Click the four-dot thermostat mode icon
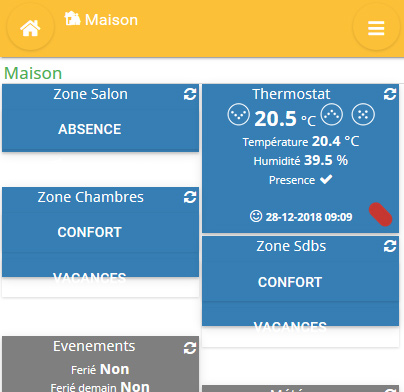The image size is (404, 392). tap(363, 114)
